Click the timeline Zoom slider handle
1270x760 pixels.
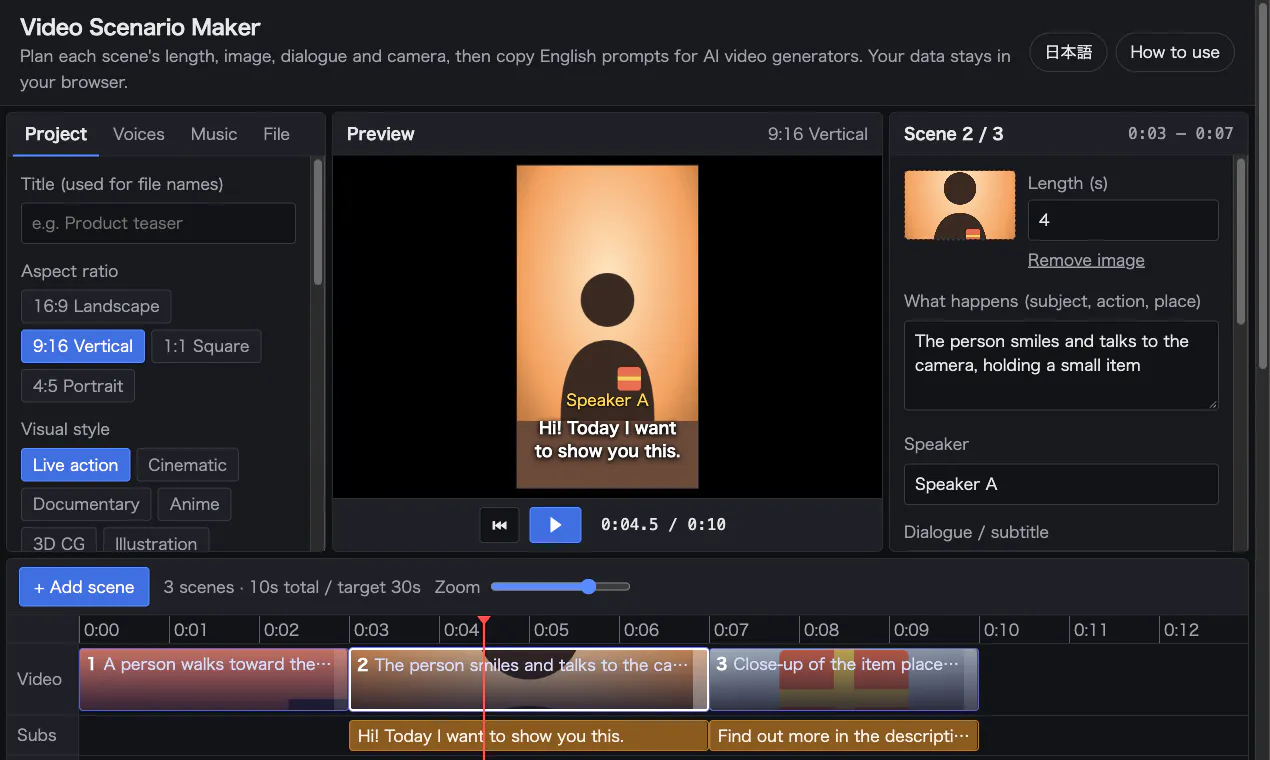pyautogui.click(x=588, y=587)
